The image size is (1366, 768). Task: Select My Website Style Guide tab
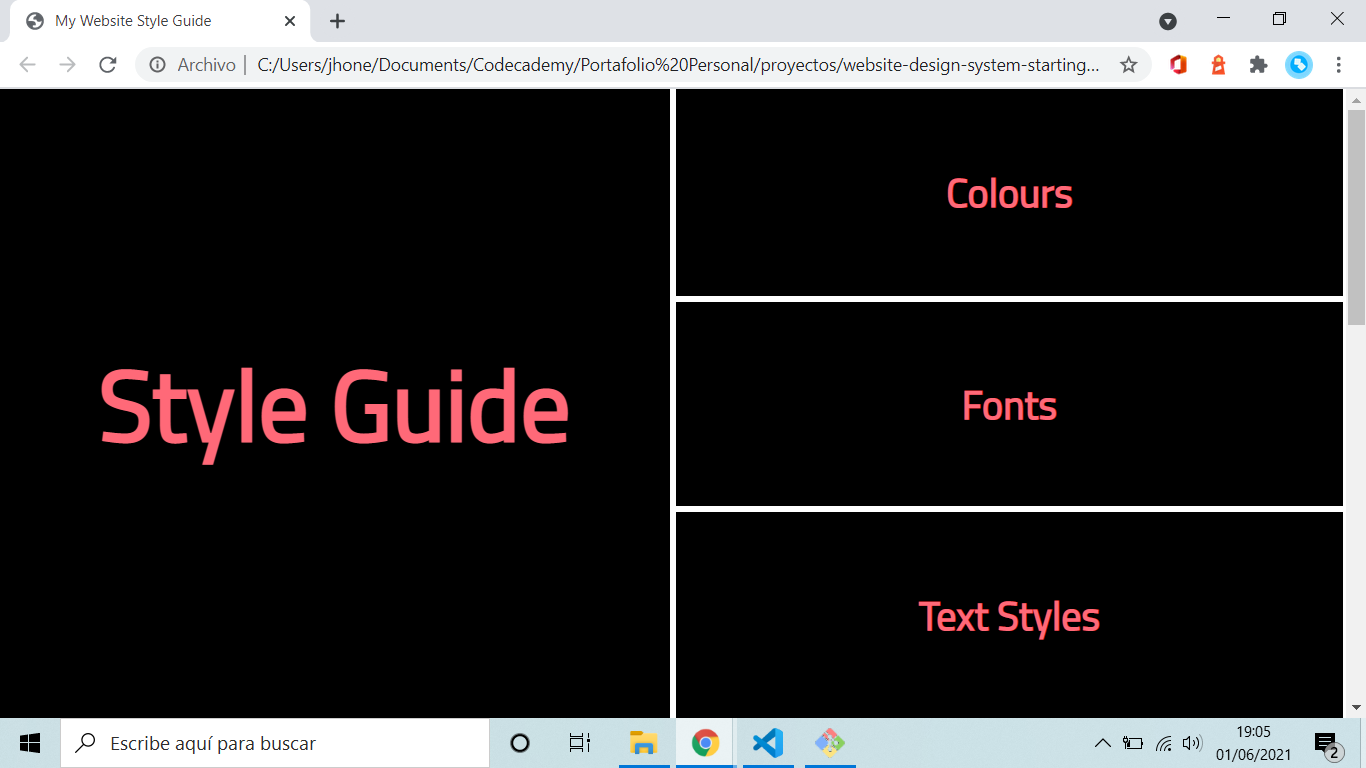pyautogui.click(x=160, y=21)
